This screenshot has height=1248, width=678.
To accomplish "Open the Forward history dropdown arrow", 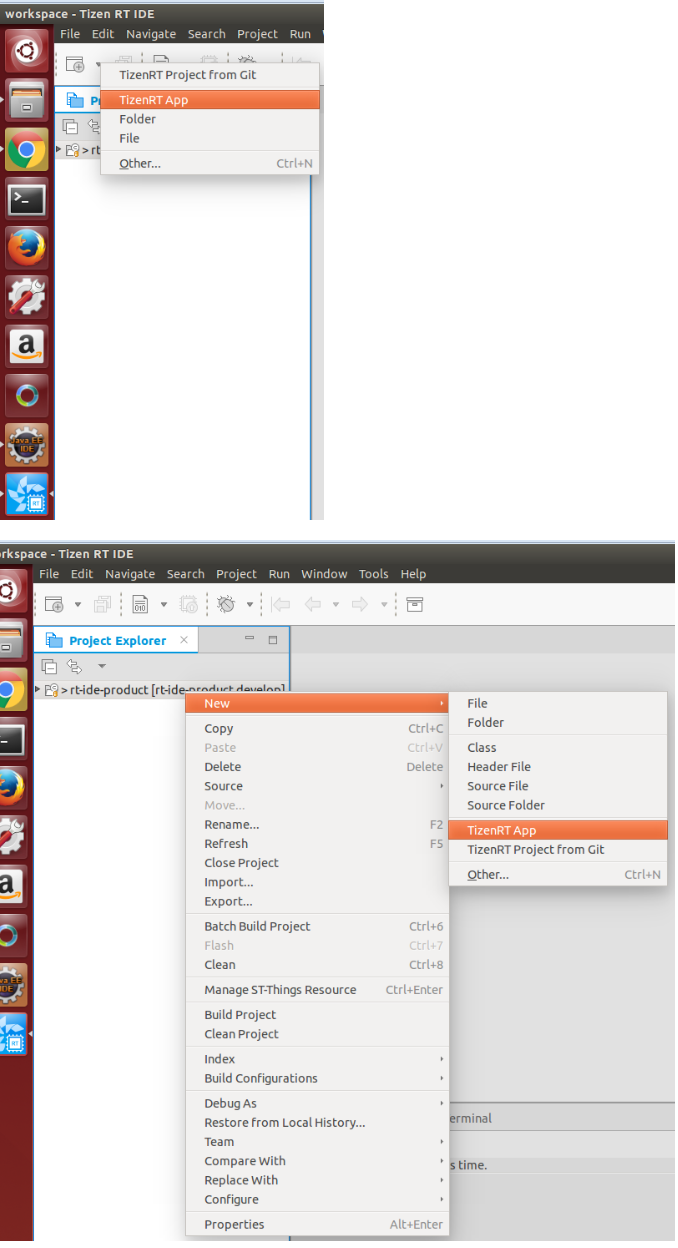I will [x=384, y=604].
